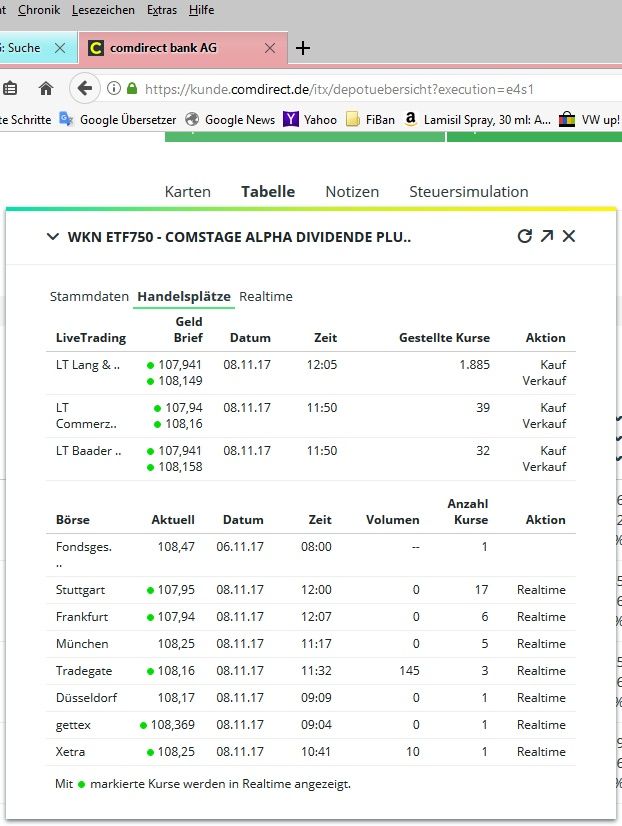Open Lamisil Spray Amazon bookmark

click(477, 119)
